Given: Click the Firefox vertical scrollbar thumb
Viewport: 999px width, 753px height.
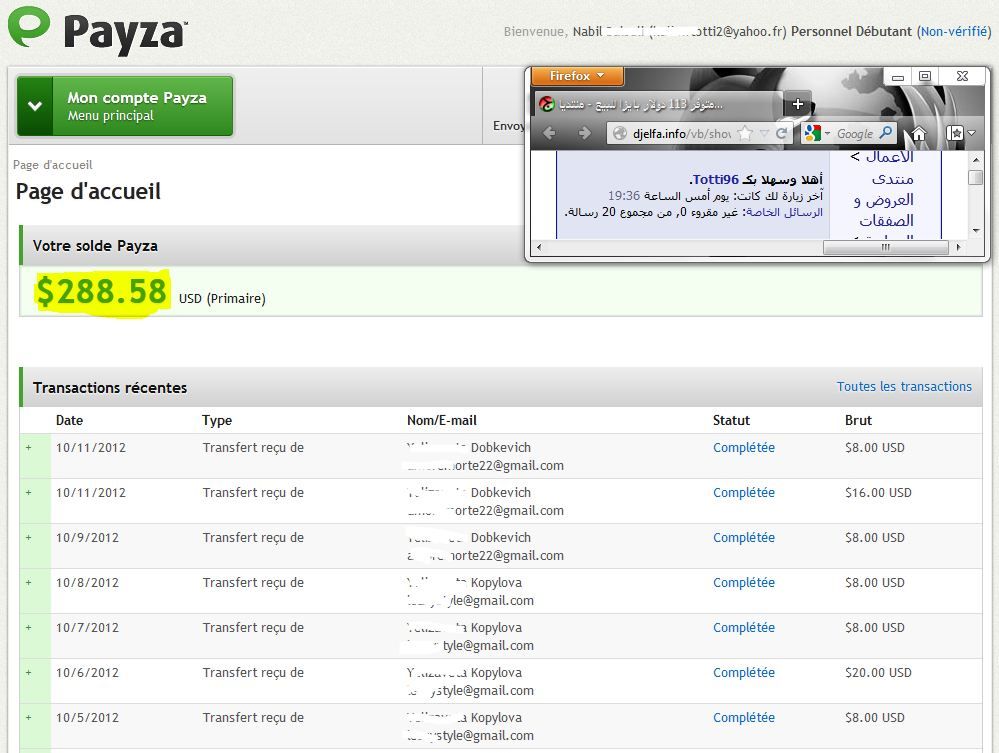Looking at the screenshot, I should click(x=975, y=176).
